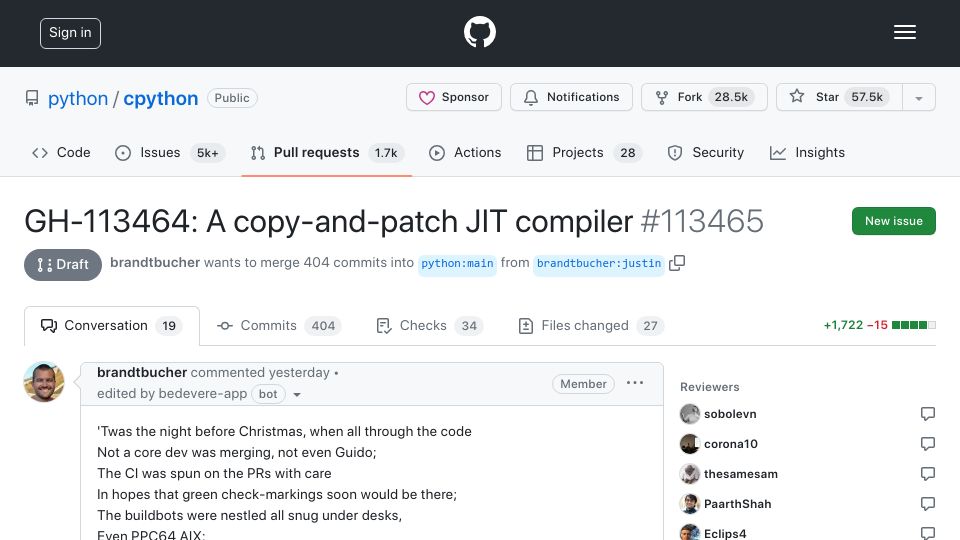Viewport: 960px width, 540px height.
Task: Click the Notifications bell button
Action: 571,97
